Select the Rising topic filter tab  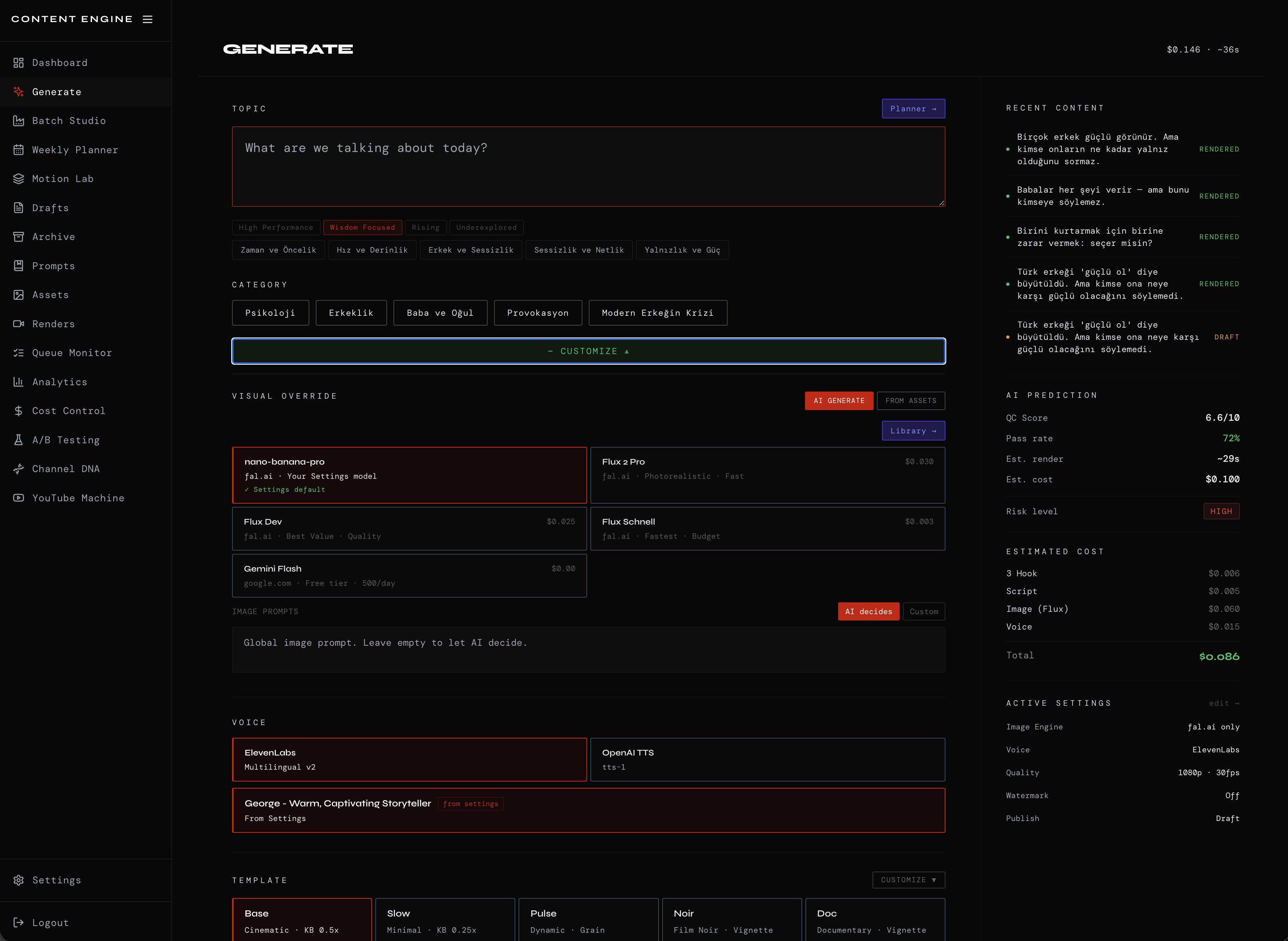tap(425, 227)
